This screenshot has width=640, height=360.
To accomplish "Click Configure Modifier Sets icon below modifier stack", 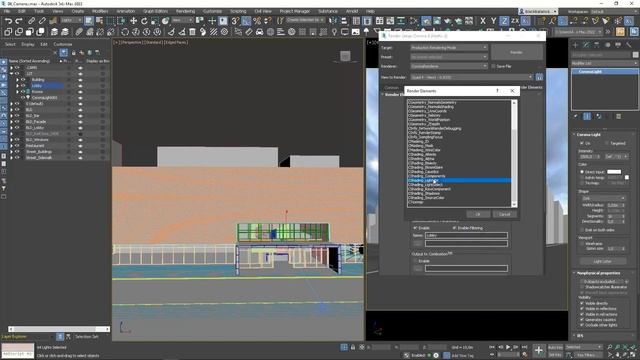I will coord(619,117).
